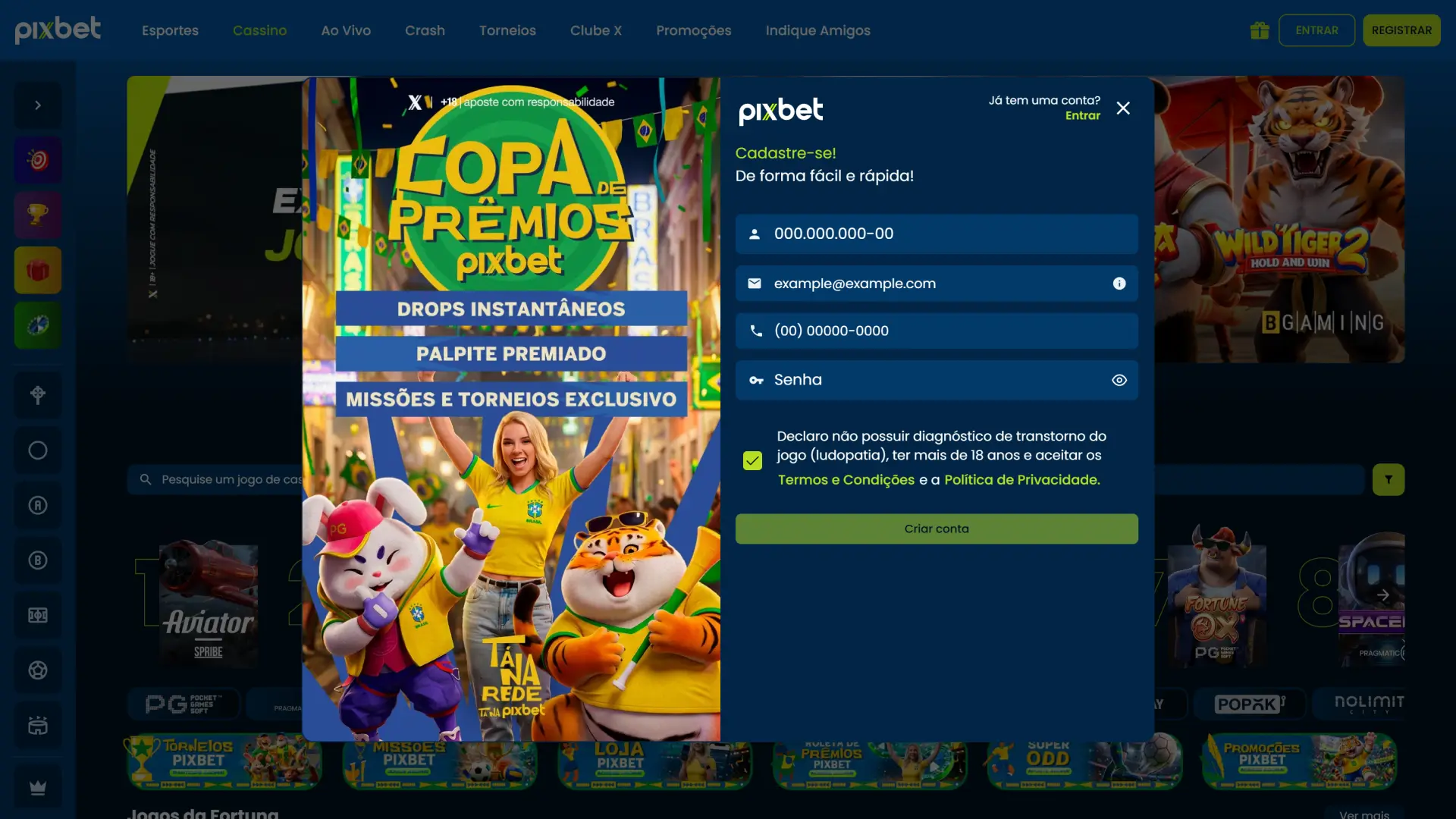Click the Copa de Prêmios promo image

tap(511, 409)
